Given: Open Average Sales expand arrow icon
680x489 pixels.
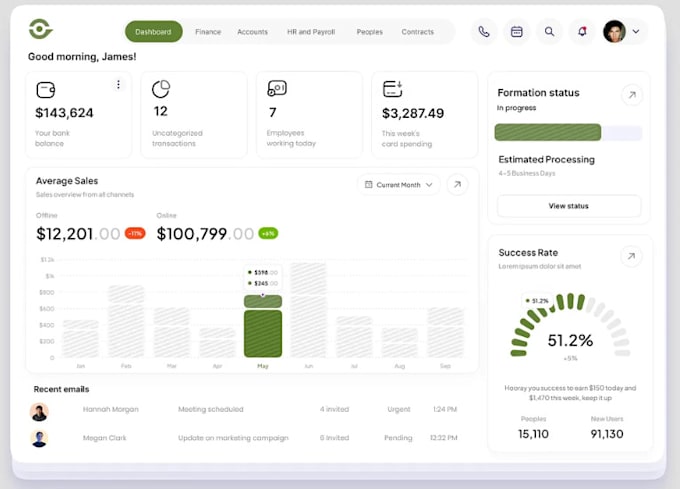Looking at the screenshot, I should pyautogui.click(x=457, y=185).
